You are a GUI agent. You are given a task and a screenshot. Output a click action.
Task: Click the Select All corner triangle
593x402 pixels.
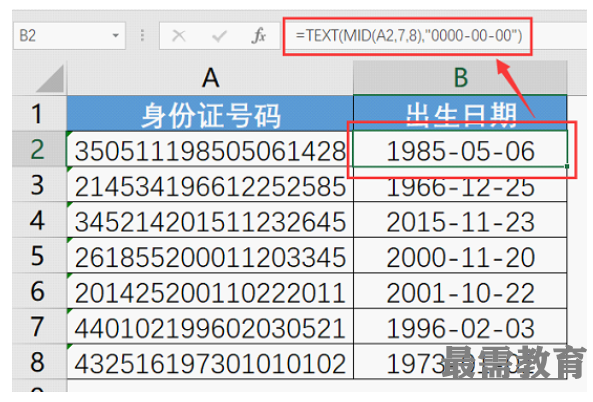click(51, 79)
